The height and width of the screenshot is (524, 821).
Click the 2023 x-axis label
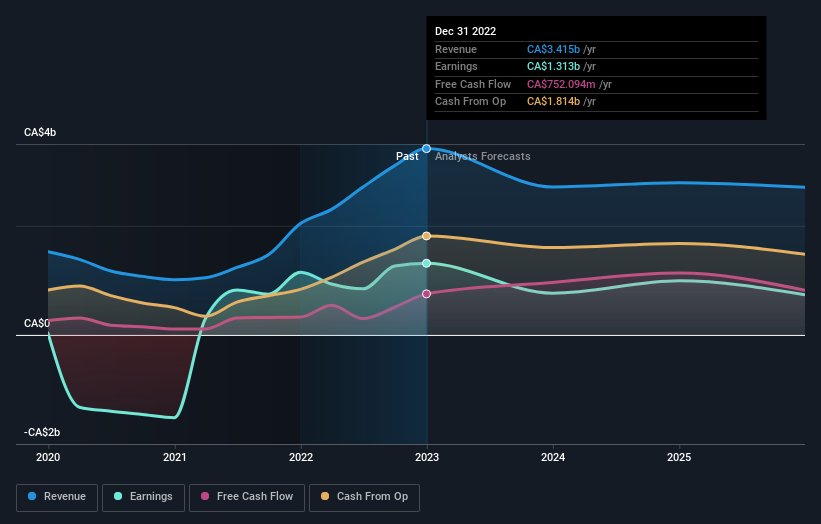[427, 457]
